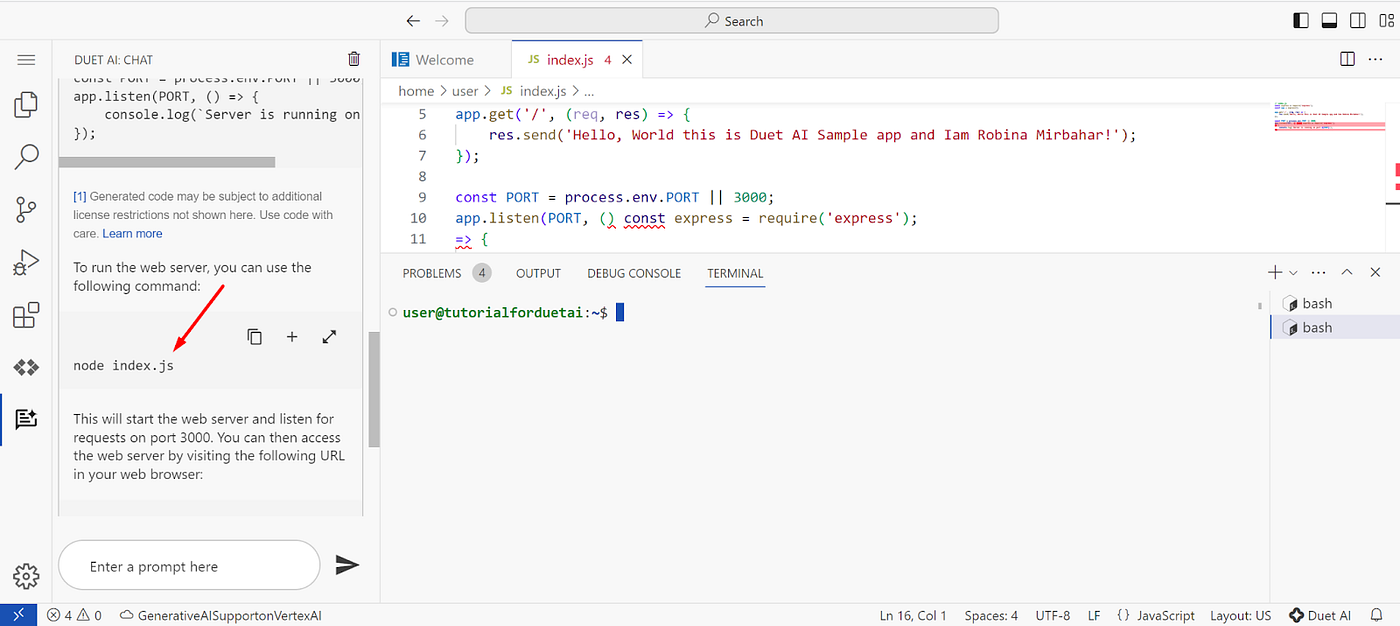
Task: Create a new terminal with plus
Action: [x=1275, y=273]
